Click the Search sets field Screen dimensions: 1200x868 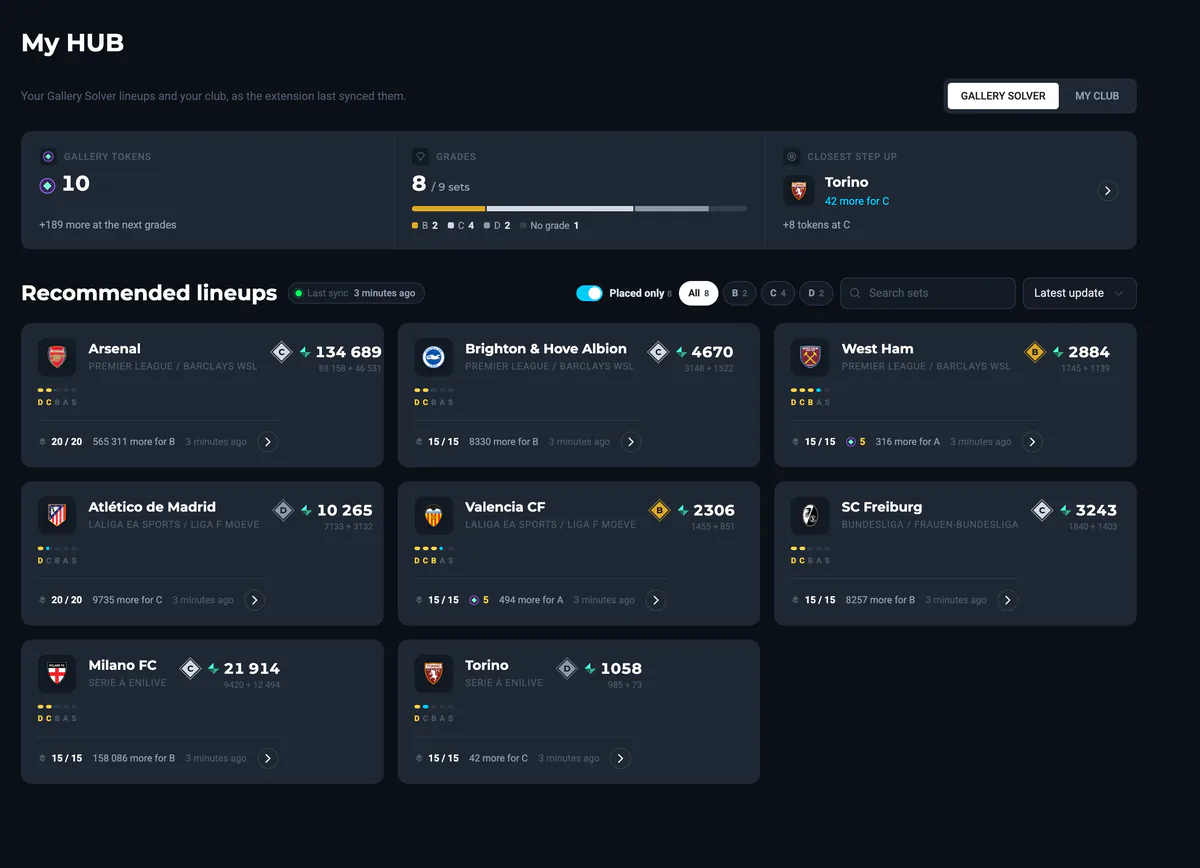[x=928, y=293]
